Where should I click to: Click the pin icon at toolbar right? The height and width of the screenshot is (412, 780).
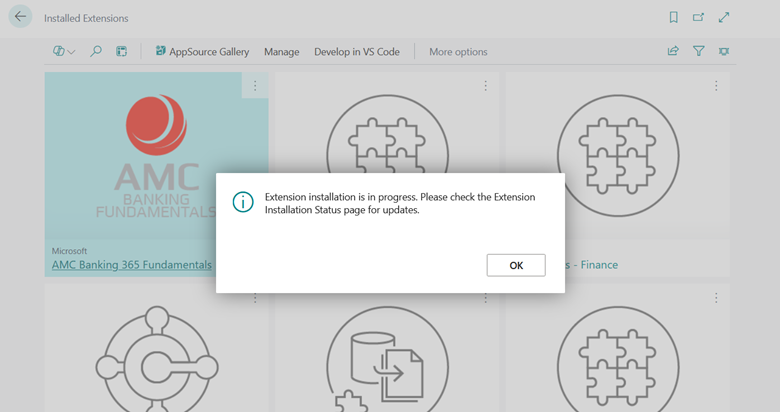click(725, 51)
